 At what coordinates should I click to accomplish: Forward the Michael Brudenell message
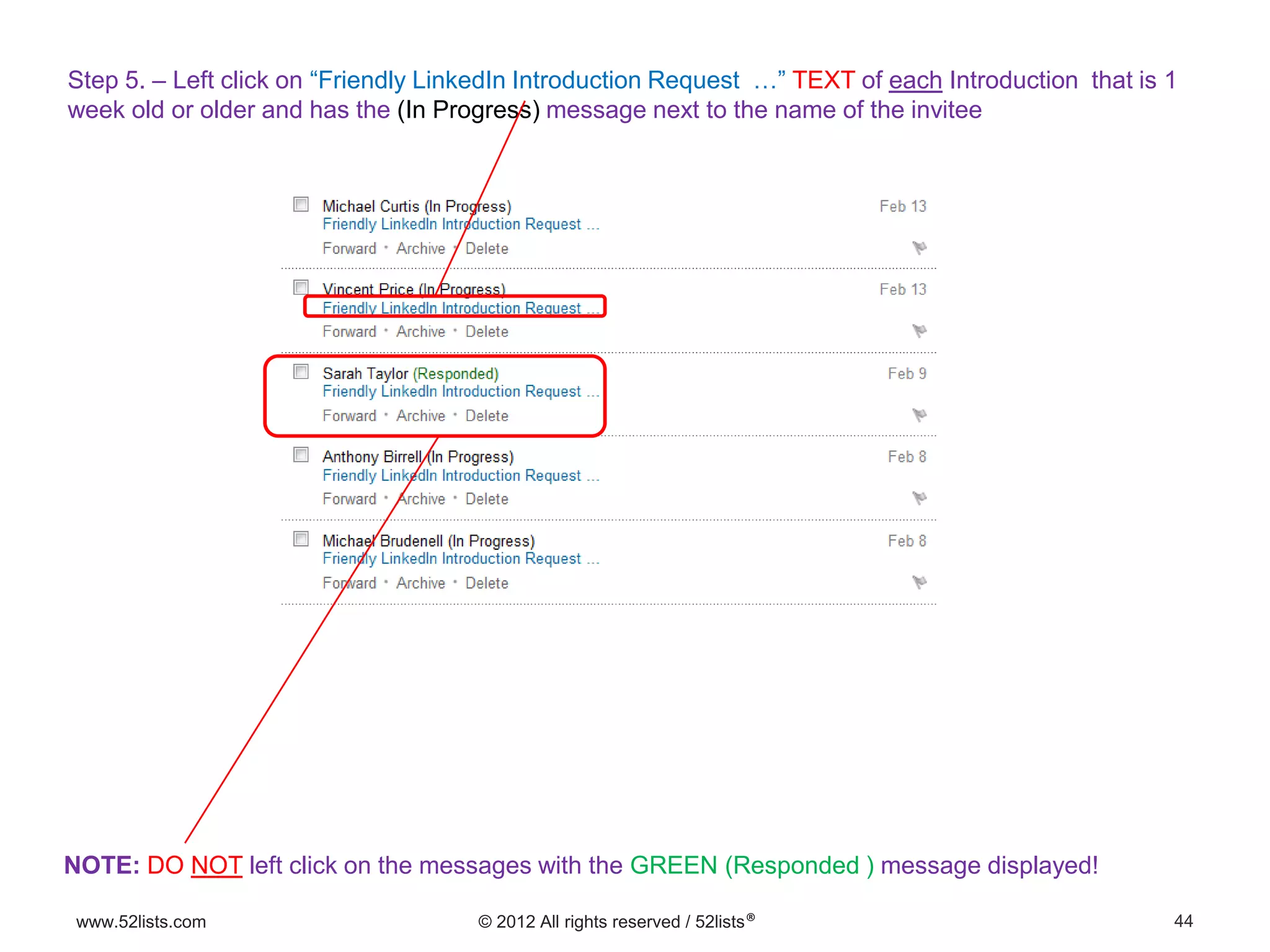[x=349, y=583]
